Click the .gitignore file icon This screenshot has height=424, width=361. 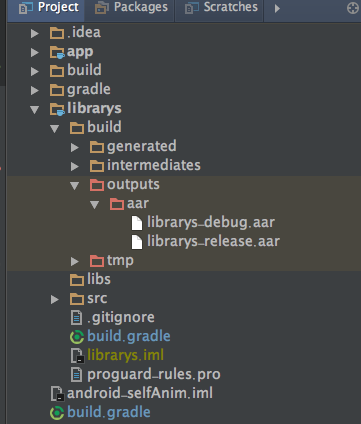point(76,318)
